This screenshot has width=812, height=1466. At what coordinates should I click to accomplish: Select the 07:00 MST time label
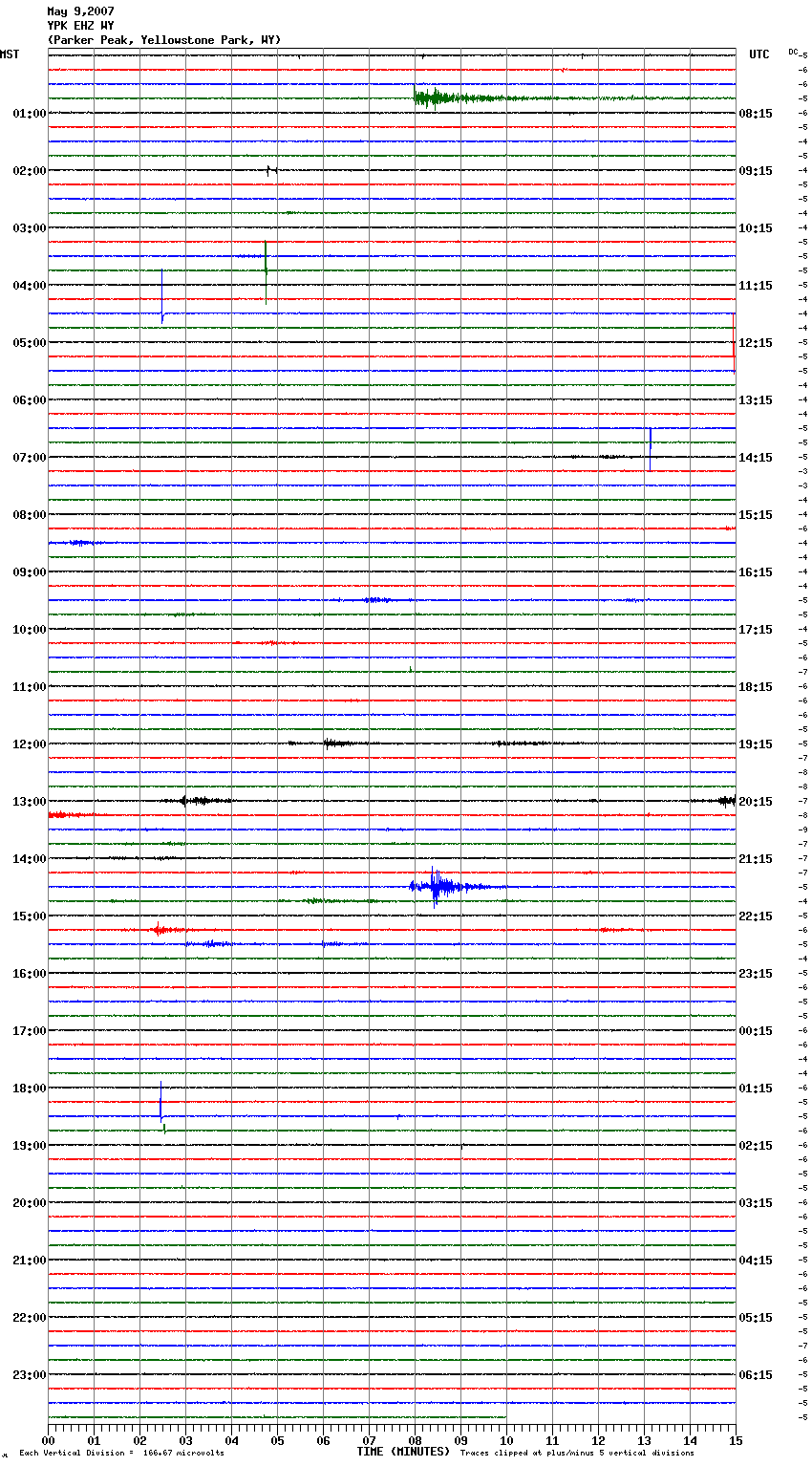point(30,458)
